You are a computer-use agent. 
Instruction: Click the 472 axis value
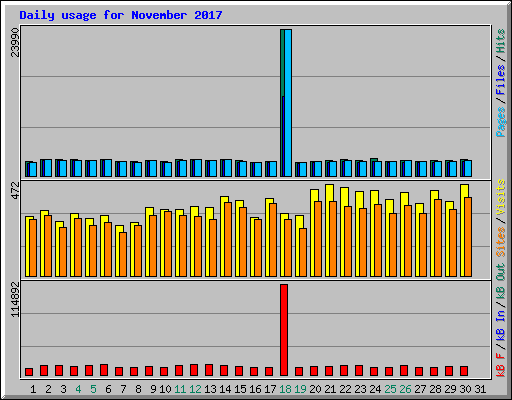15,190
